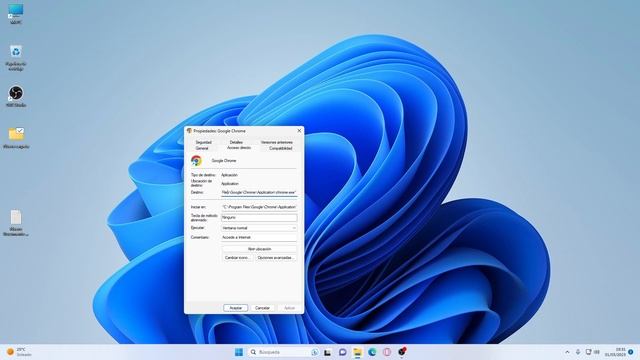This screenshot has width=640, height=360.
Task: Launch Microsoft Edge from the taskbar
Action: (x=372, y=352)
